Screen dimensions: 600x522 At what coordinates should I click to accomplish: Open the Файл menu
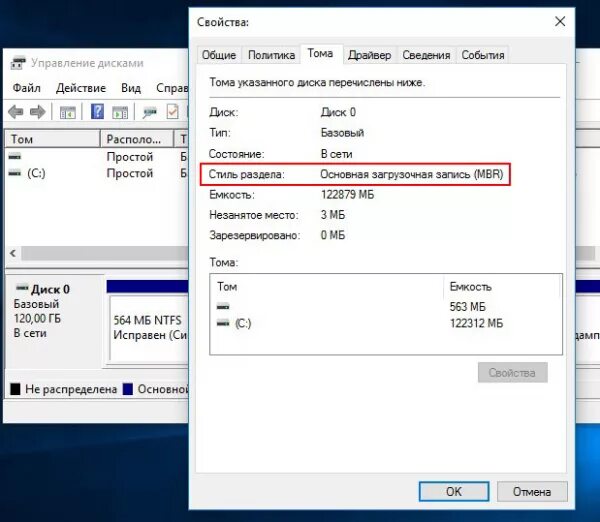[x=26, y=88]
